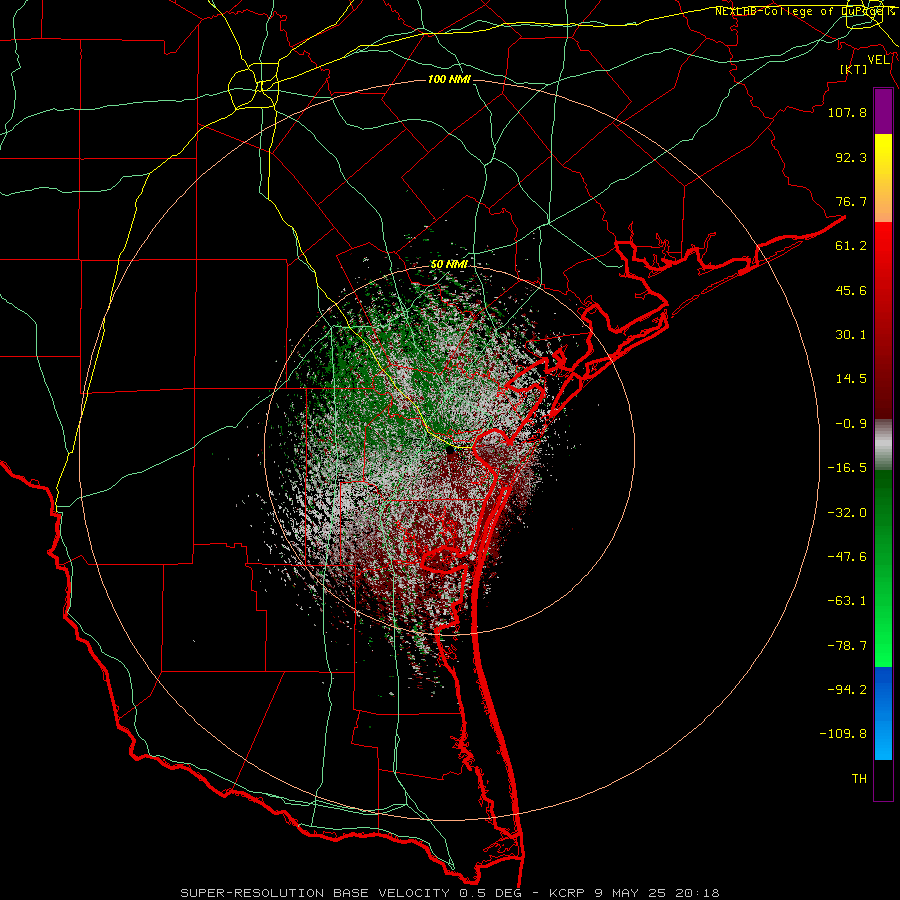Screen dimensions: 900x900
Task: Click the 61.2 legend value
Action: coord(851,246)
